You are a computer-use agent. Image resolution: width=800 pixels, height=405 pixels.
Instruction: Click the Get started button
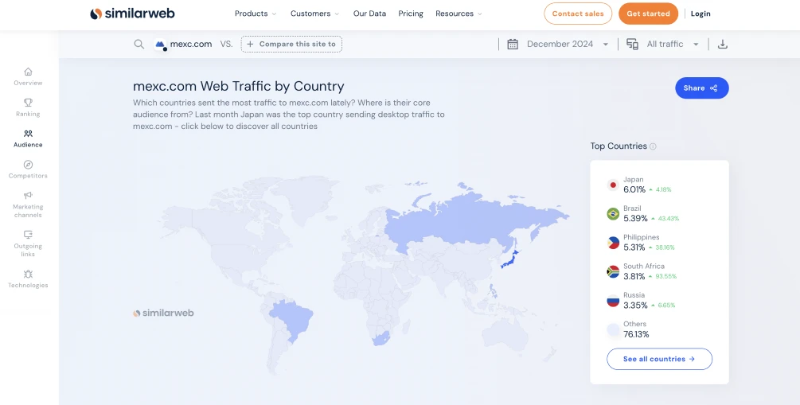click(648, 14)
